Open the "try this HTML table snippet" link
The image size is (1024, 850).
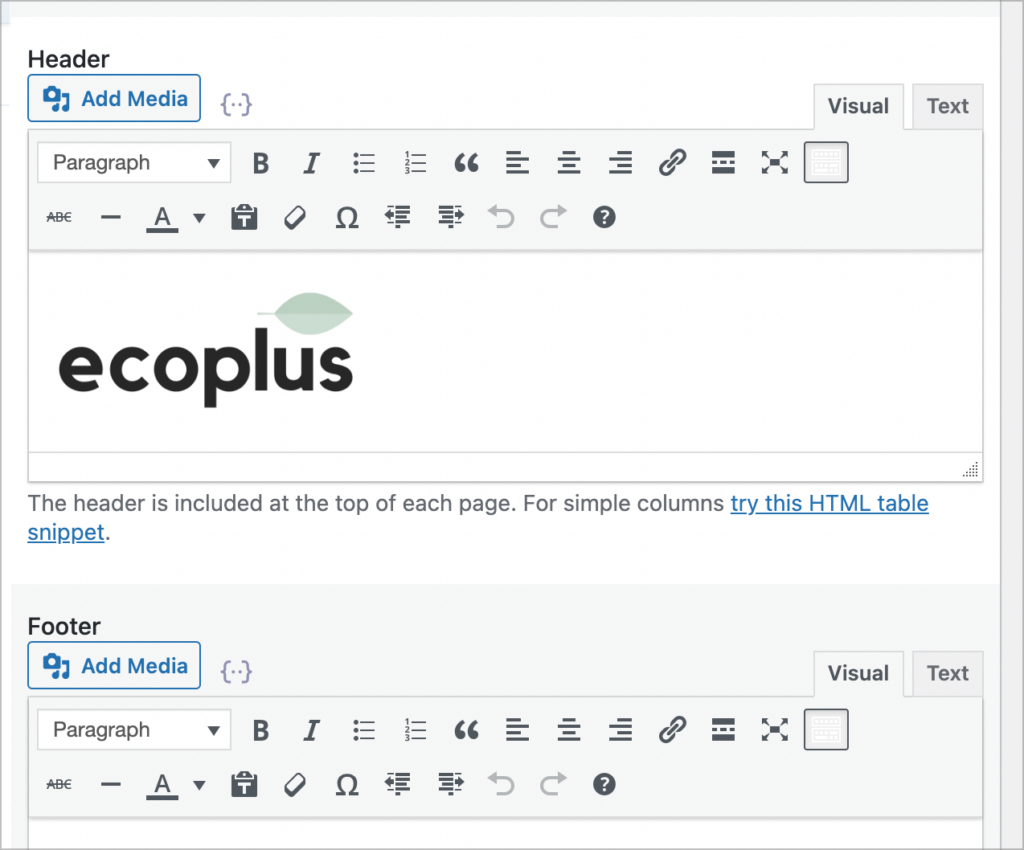click(x=829, y=504)
